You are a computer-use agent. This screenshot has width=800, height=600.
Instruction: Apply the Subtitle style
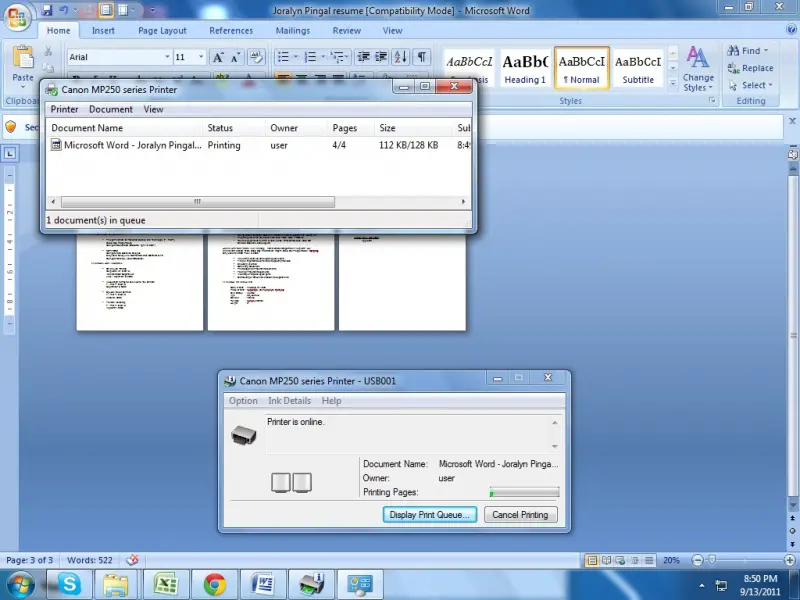pos(638,67)
